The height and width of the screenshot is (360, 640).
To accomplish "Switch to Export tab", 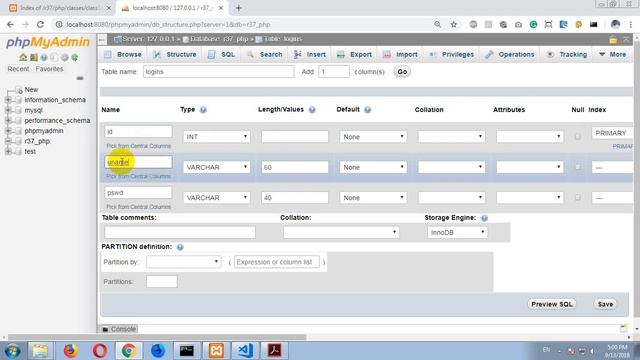I will coord(354,54).
